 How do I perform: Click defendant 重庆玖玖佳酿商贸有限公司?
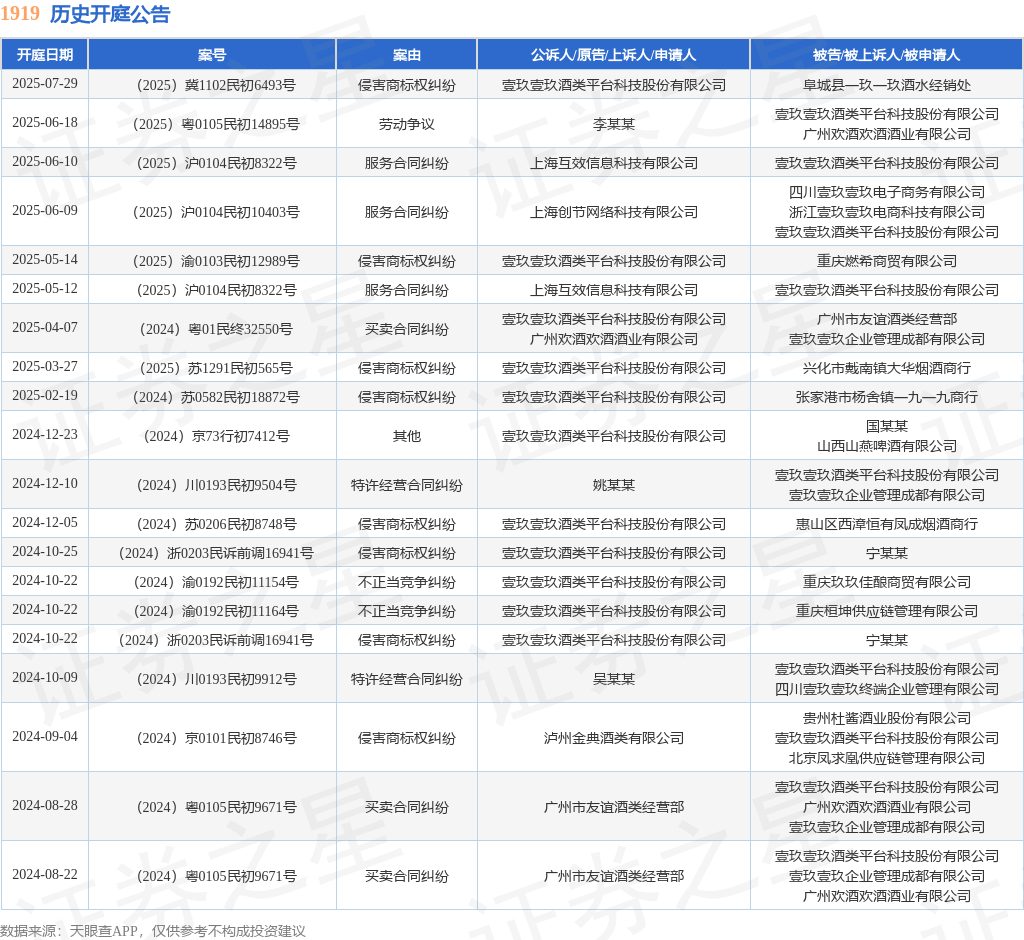[x=886, y=582]
